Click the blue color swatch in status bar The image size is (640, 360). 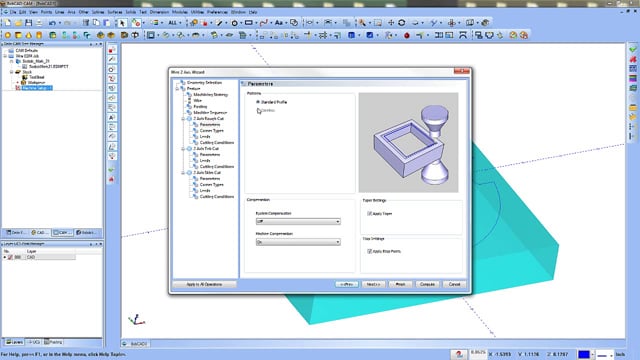coord(584,354)
